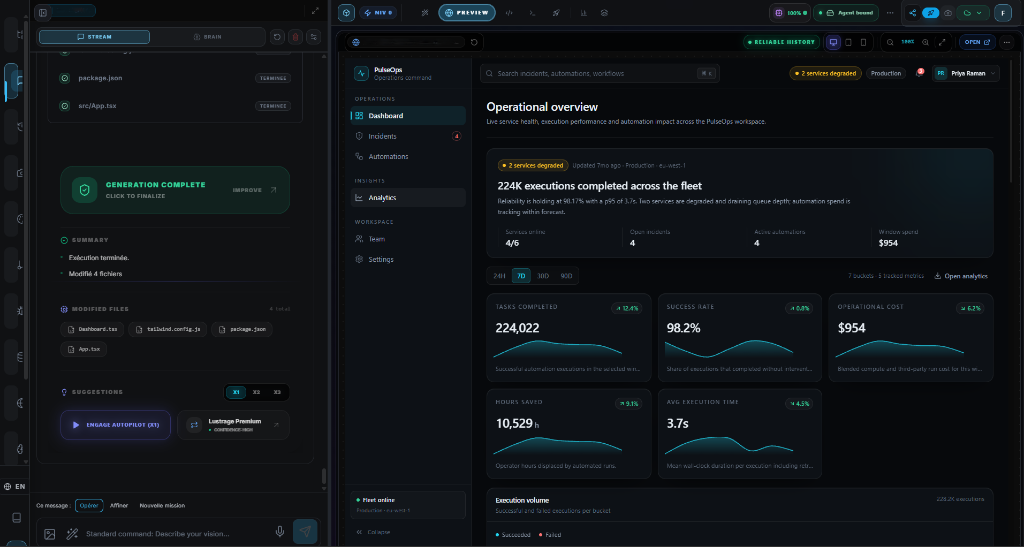Viewport: 1024px width, 547px height.
Task: Select the 24H time range
Action: pos(500,276)
